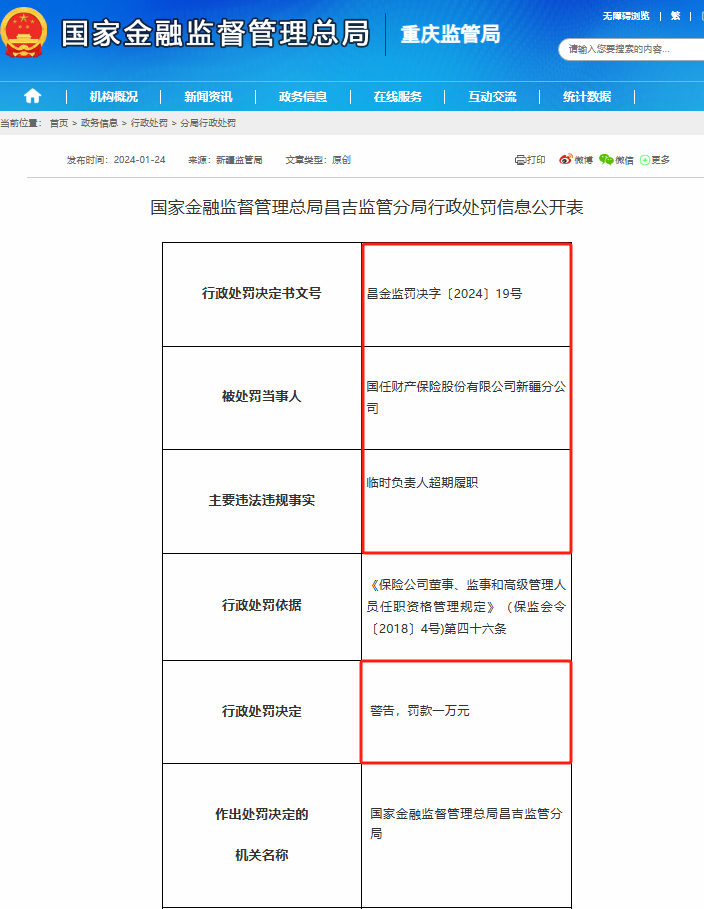Click 行政处罚 in the breadcrumb
Viewport: 704px width, 909px height.
(149, 123)
